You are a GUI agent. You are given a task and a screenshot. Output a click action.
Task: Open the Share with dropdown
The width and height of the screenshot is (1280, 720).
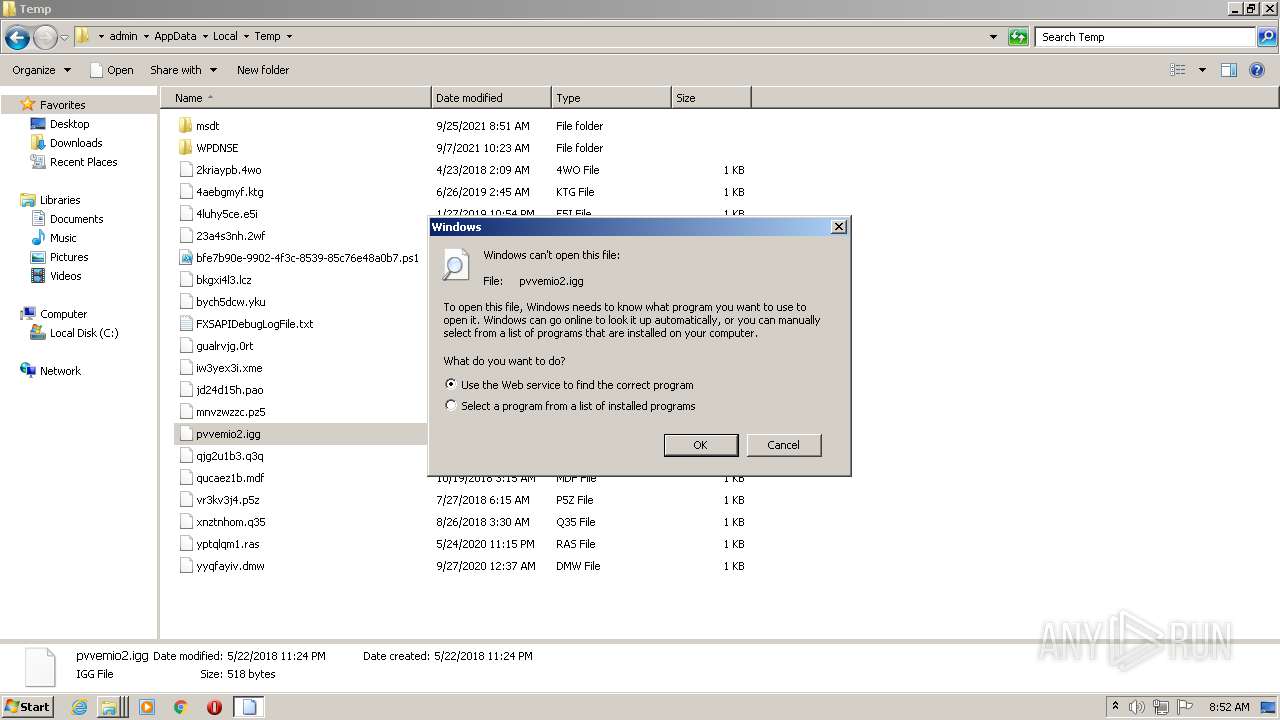183,70
